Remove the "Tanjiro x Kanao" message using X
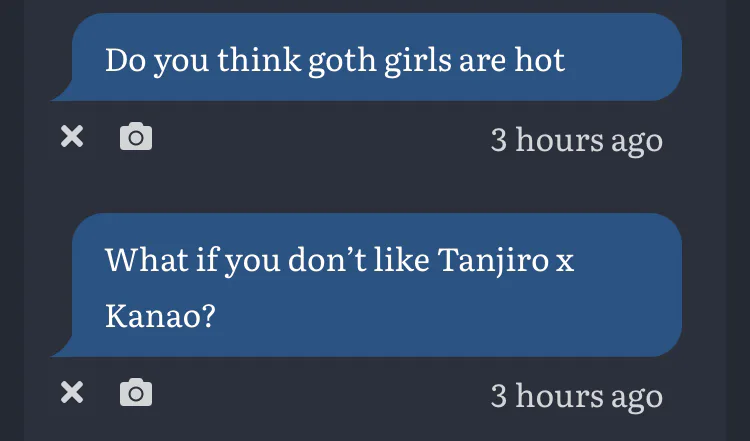Viewport: 750px width, 441px height. (72, 392)
